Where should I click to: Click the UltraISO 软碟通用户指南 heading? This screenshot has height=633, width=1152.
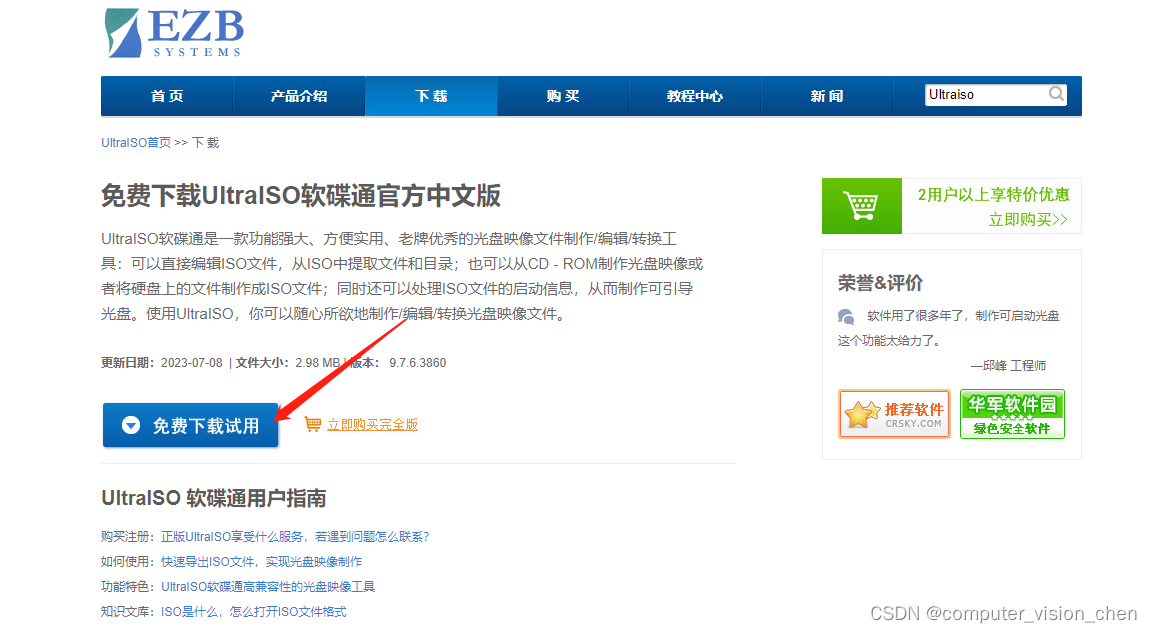coord(214,498)
